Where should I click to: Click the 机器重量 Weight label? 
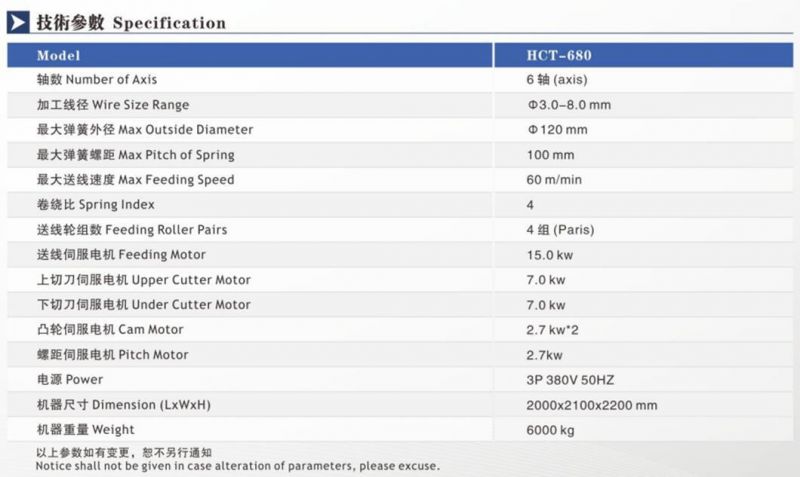[x=86, y=430]
